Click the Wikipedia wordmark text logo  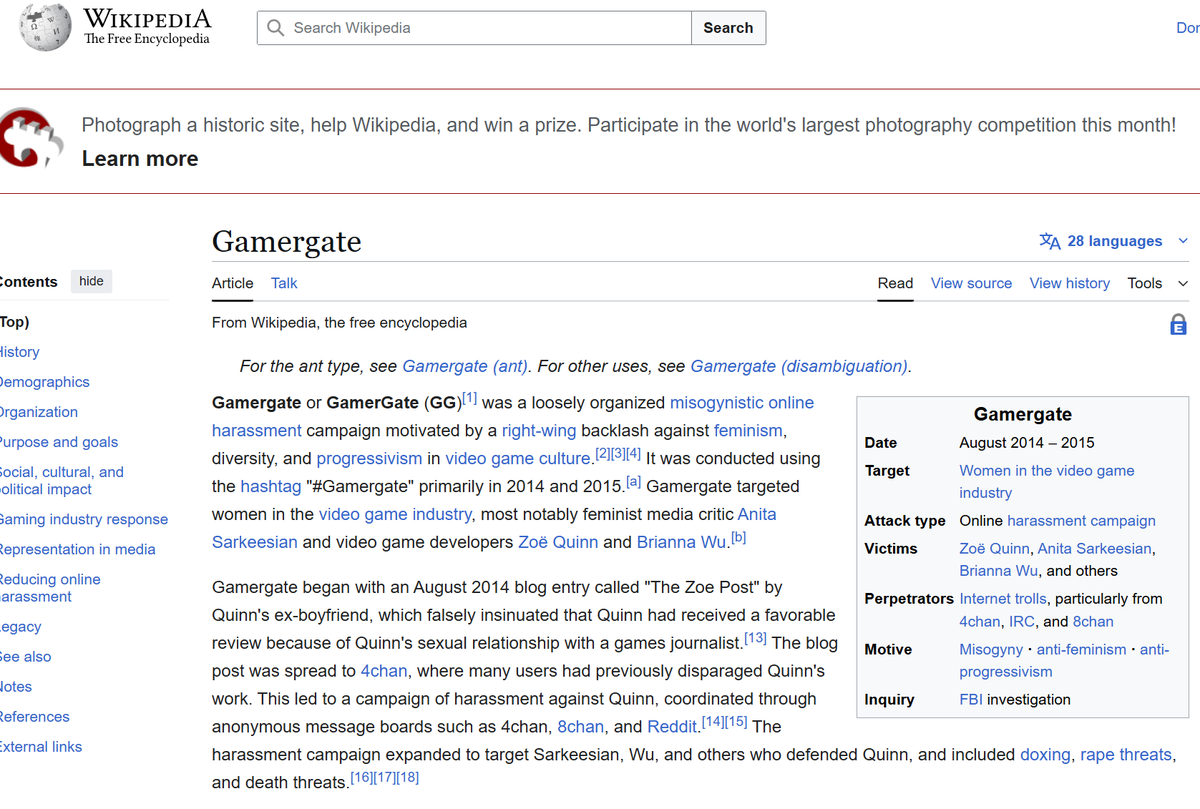tap(147, 27)
